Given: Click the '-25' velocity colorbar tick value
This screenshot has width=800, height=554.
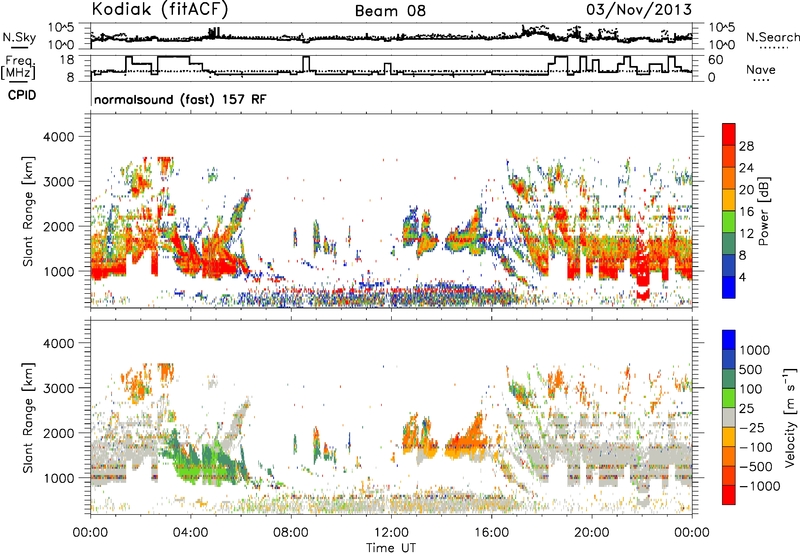Looking at the screenshot, I should 753,427.
